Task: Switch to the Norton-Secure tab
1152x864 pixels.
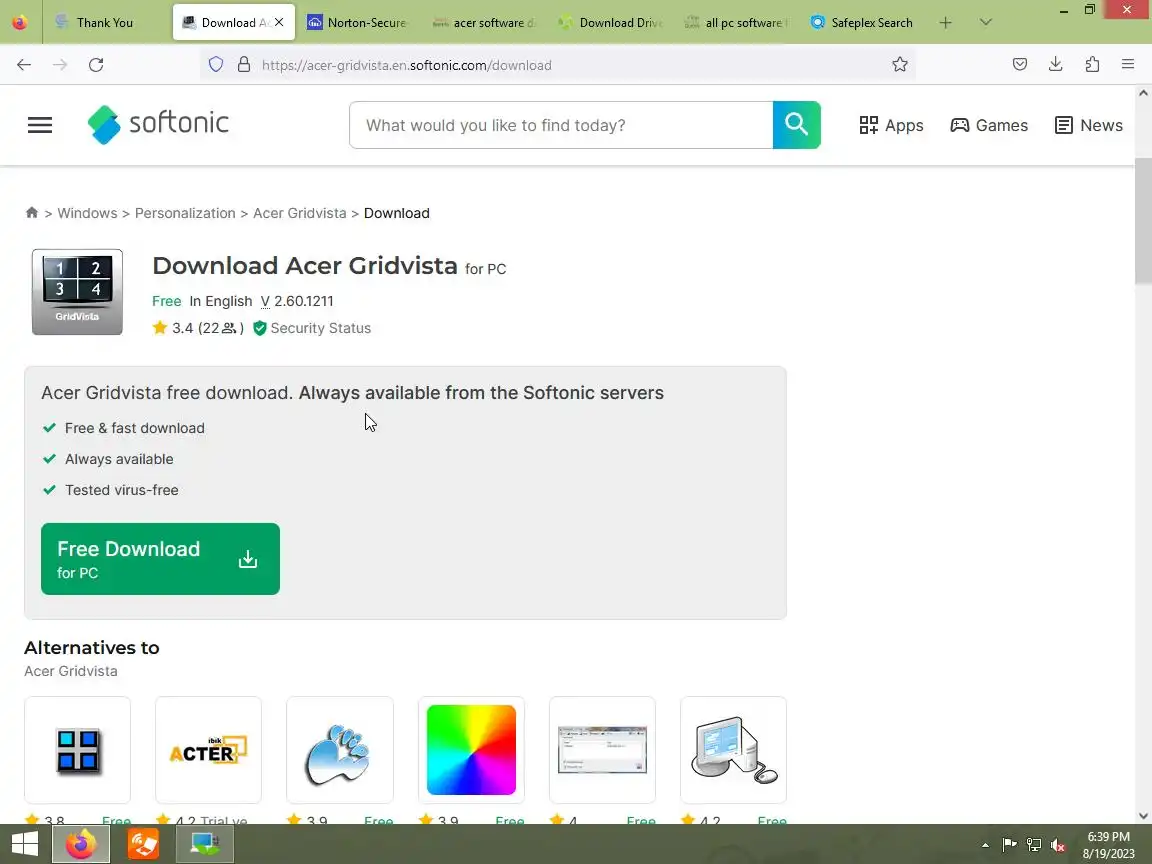Action: click(x=357, y=23)
